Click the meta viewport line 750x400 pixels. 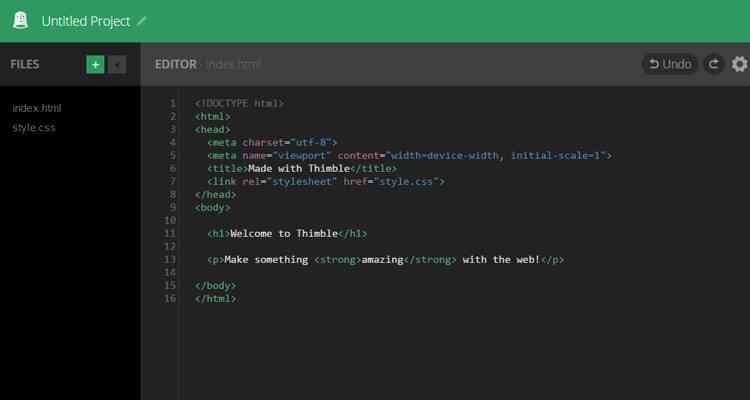tap(409, 156)
